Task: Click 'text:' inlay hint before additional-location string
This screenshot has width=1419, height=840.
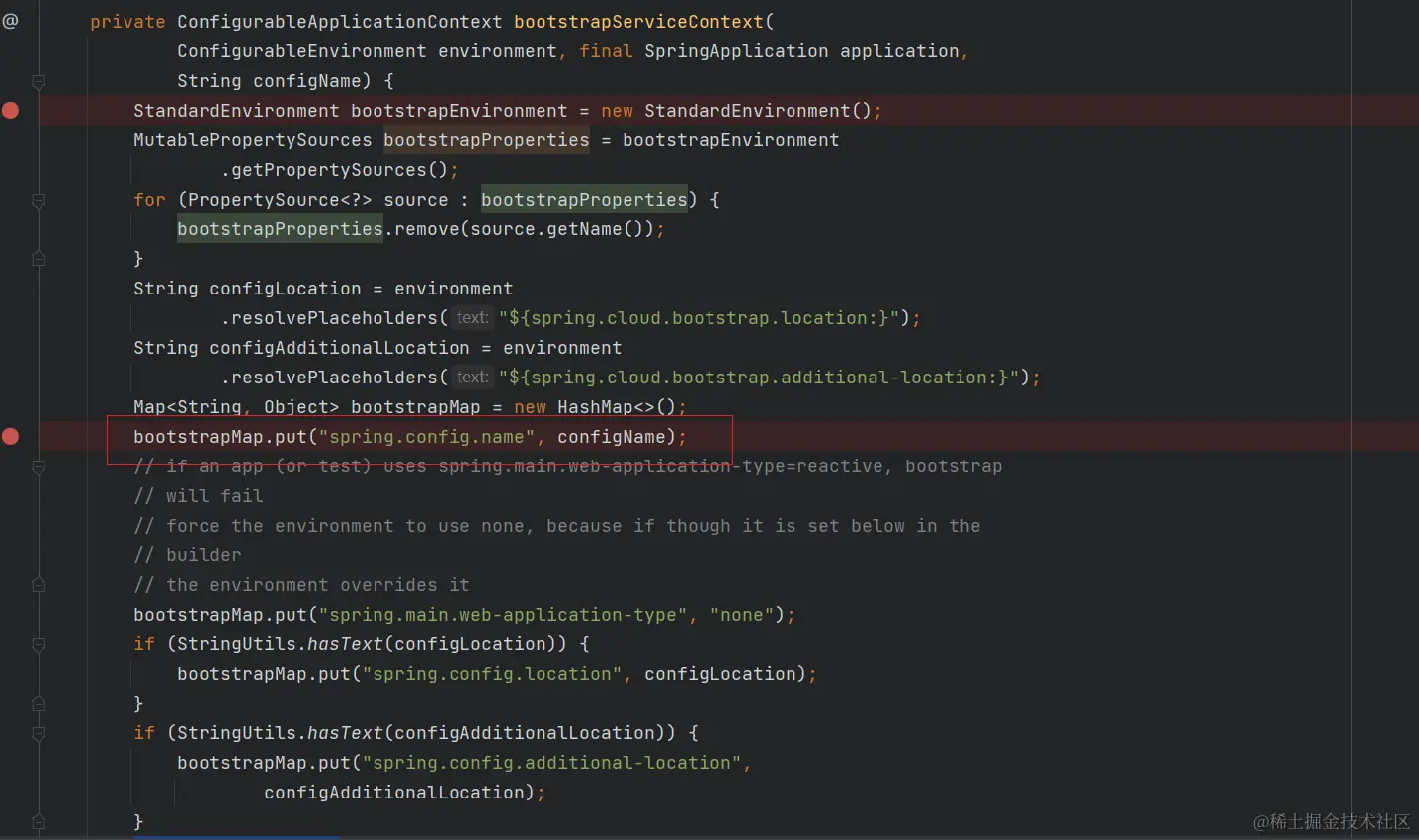Action: pyautogui.click(x=472, y=378)
